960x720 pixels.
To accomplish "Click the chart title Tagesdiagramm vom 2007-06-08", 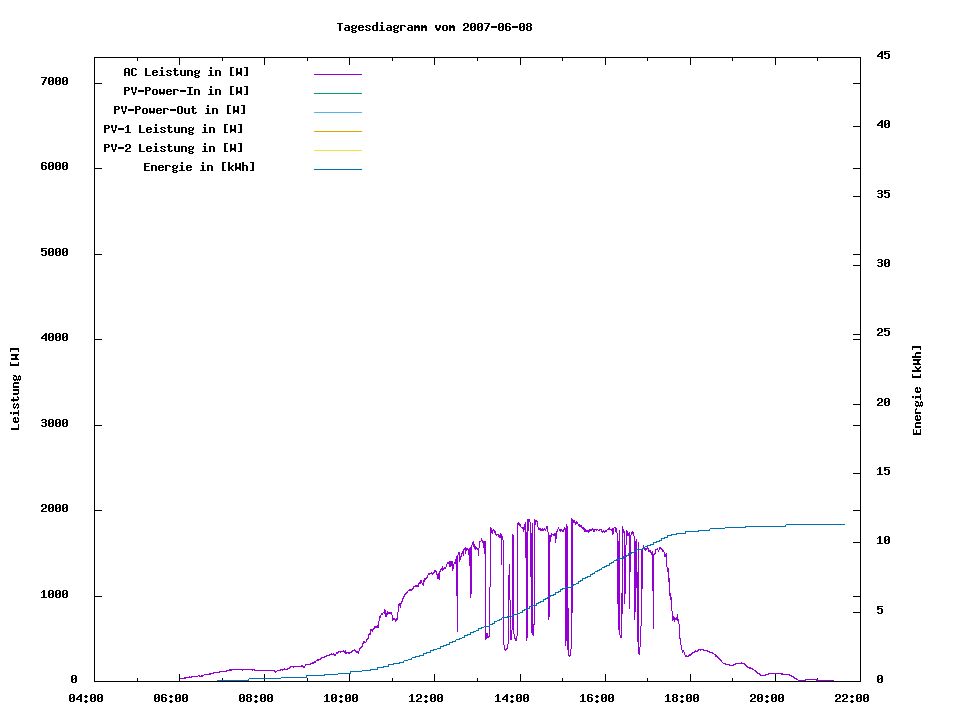I will [x=434, y=27].
